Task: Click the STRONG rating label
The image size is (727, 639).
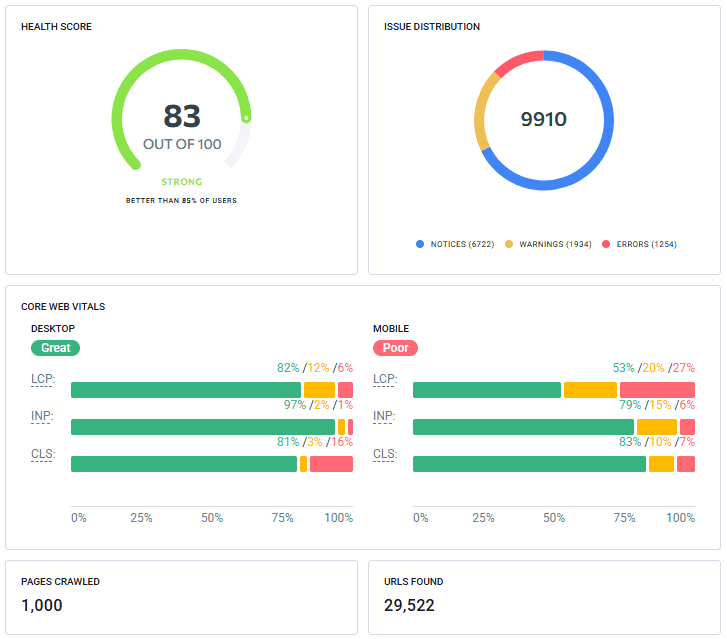Action: 182,182
